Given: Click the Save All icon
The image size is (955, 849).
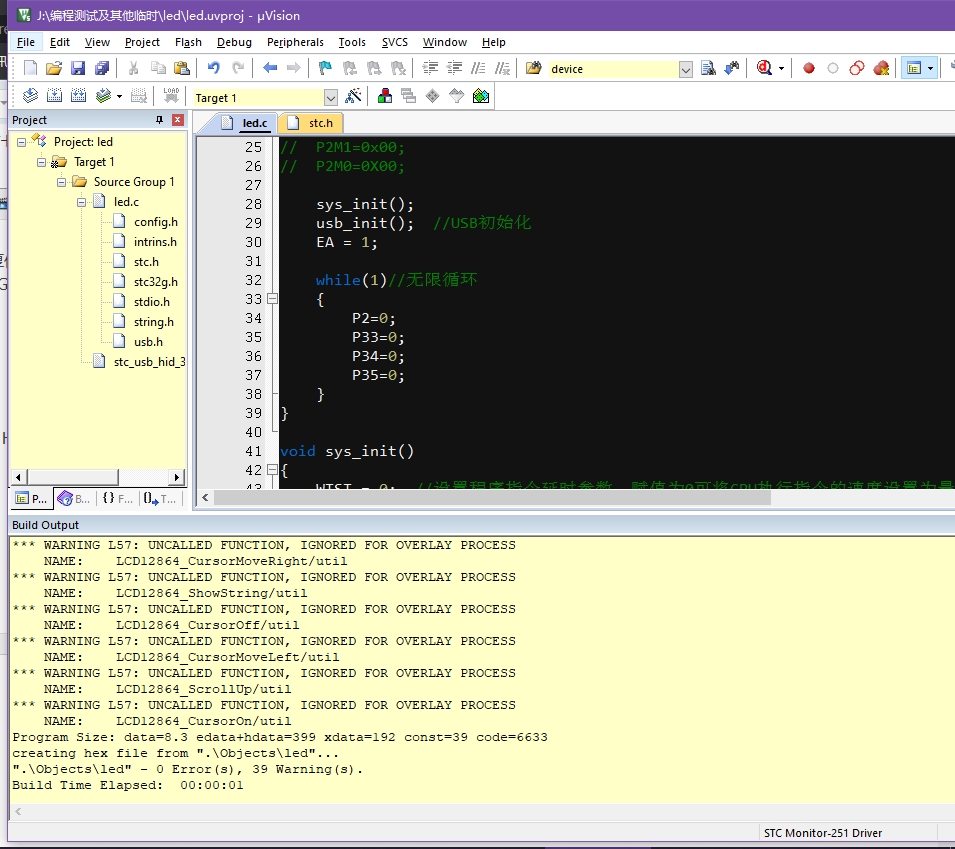Looking at the screenshot, I should tap(102, 68).
